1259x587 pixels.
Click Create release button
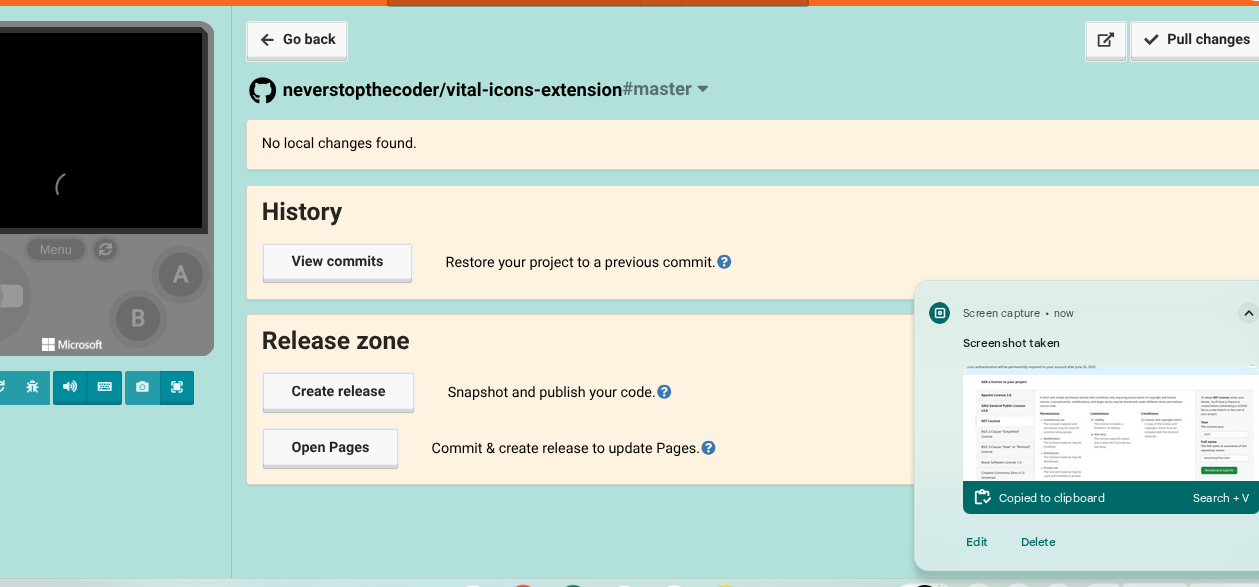[338, 392]
